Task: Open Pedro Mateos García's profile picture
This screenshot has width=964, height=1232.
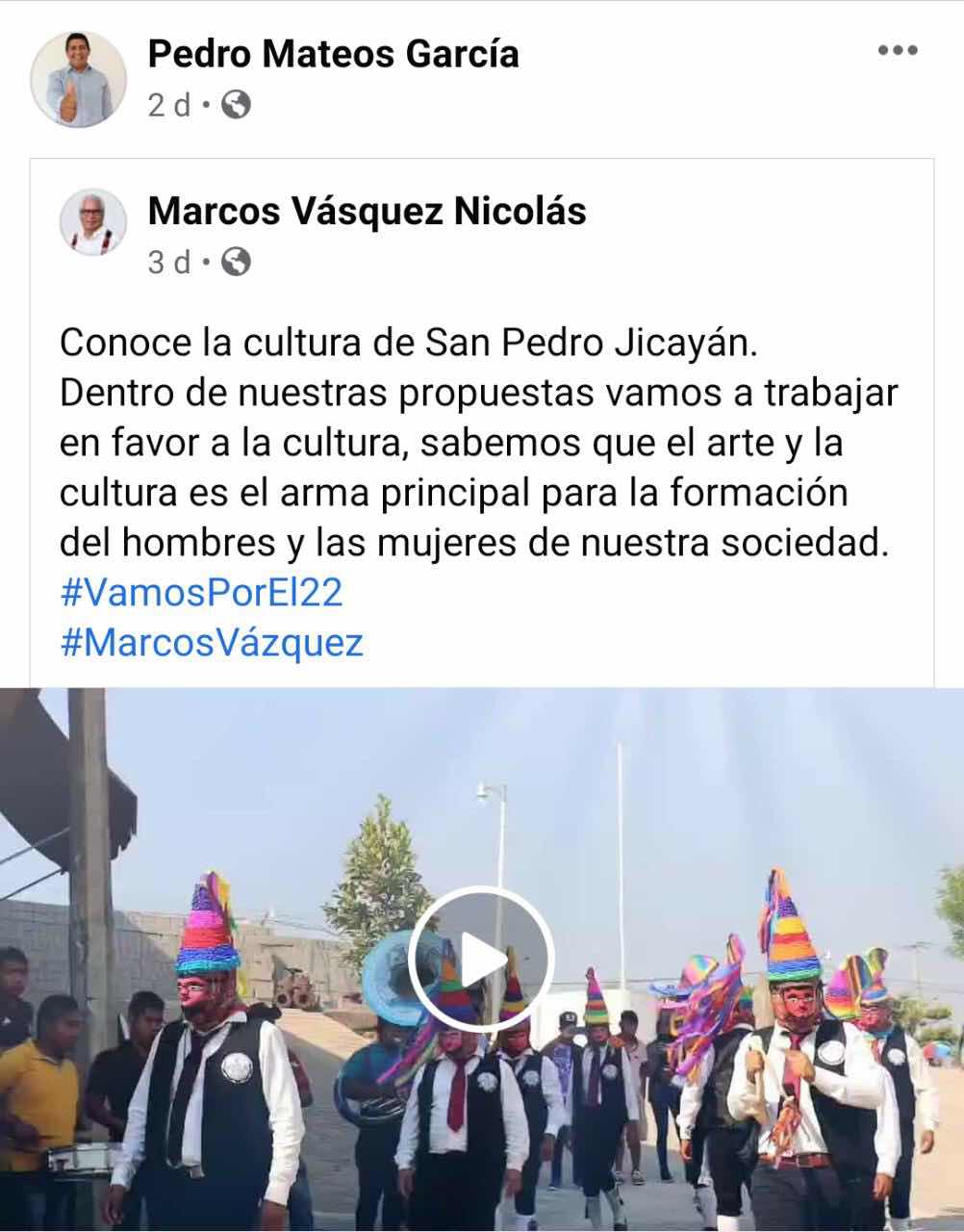Action: [78, 79]
